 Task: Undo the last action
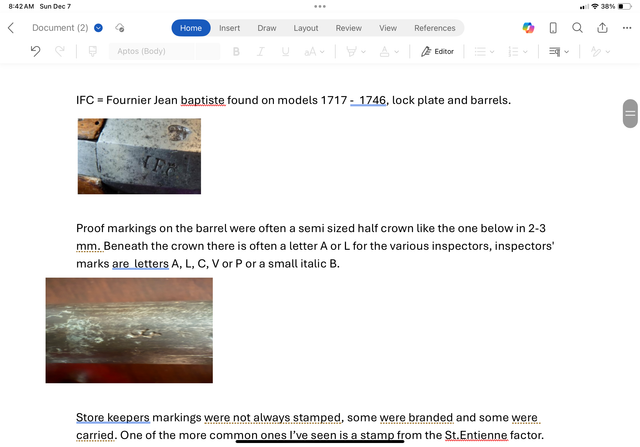point(36,51)
